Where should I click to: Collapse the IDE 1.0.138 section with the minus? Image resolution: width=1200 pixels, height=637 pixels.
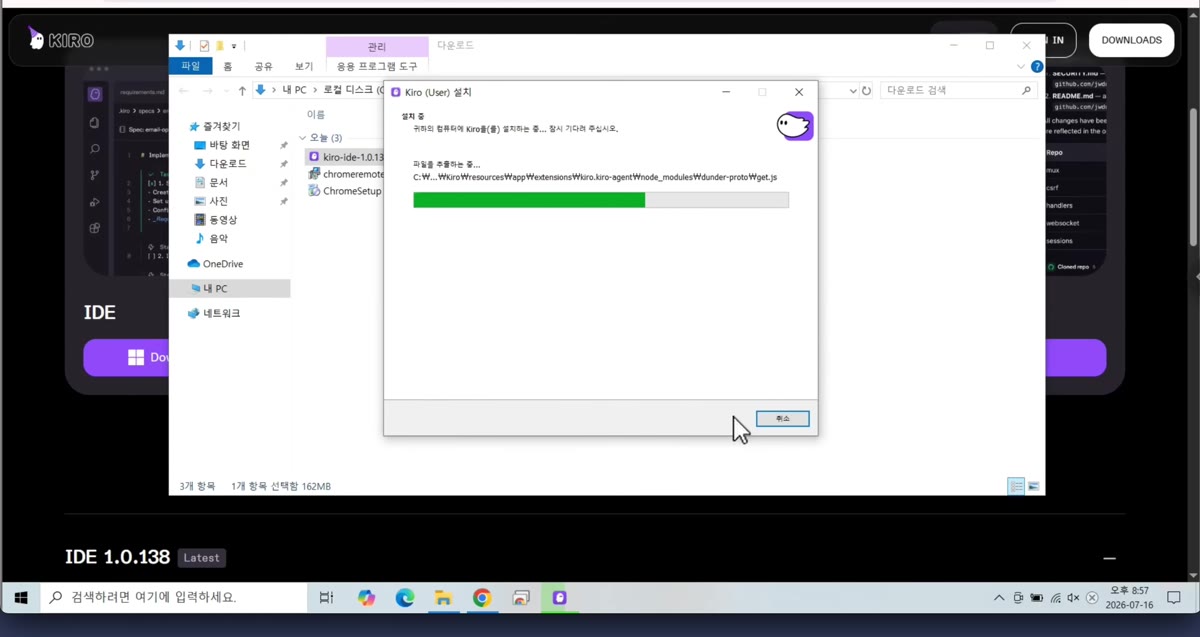tap(1109, 558)
